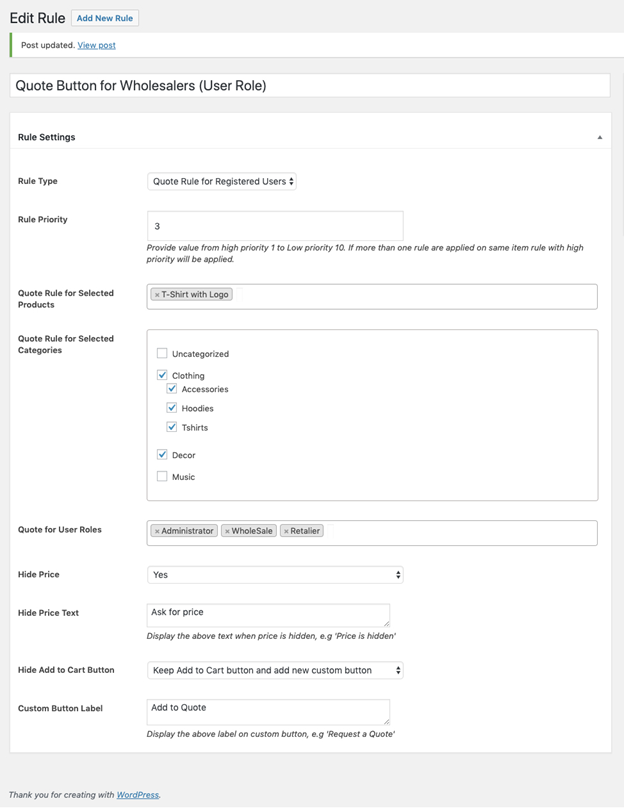Viewport: 624px width, 808px height.
Task: Click into the Rule Priority field
Action: (x=275, y=226)
